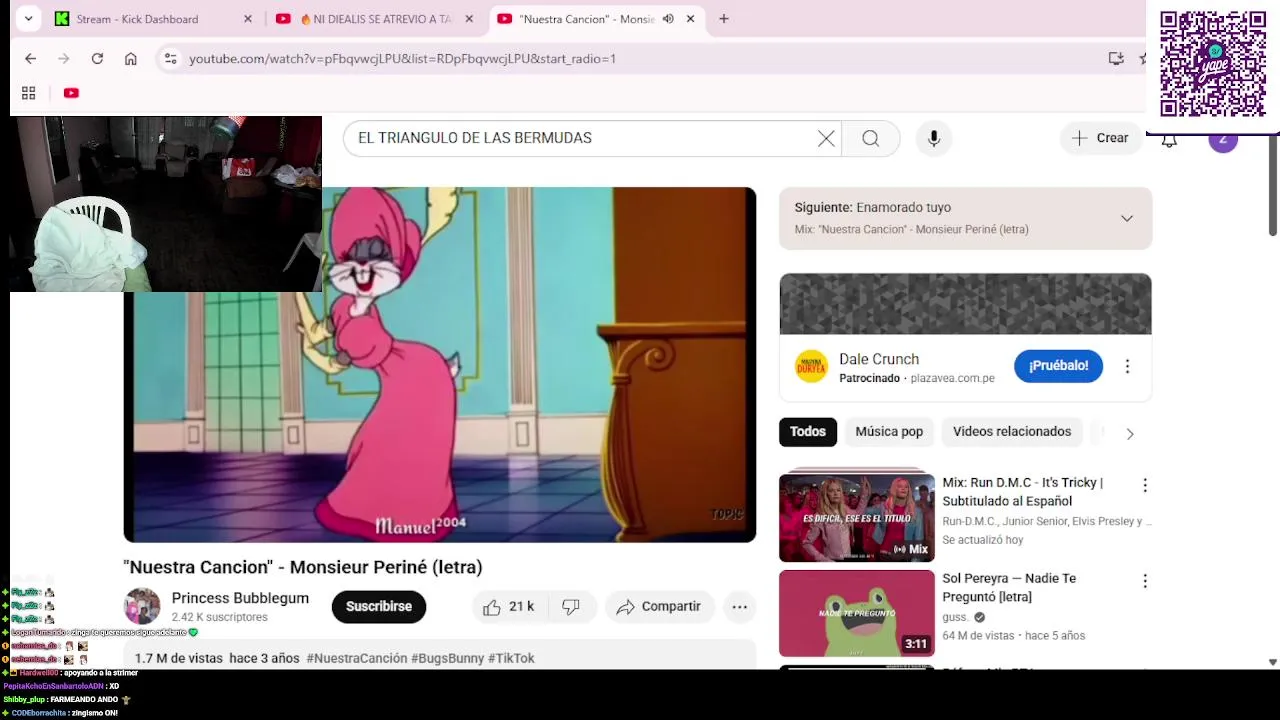Screen dimensions: 1280x720
Task: Go forward in browser history
Action: 64,59
